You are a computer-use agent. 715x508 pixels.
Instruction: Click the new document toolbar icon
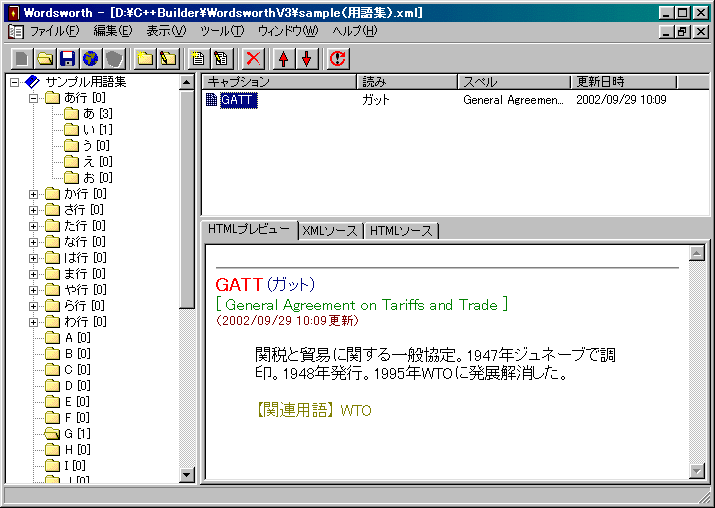pos(199,59)
